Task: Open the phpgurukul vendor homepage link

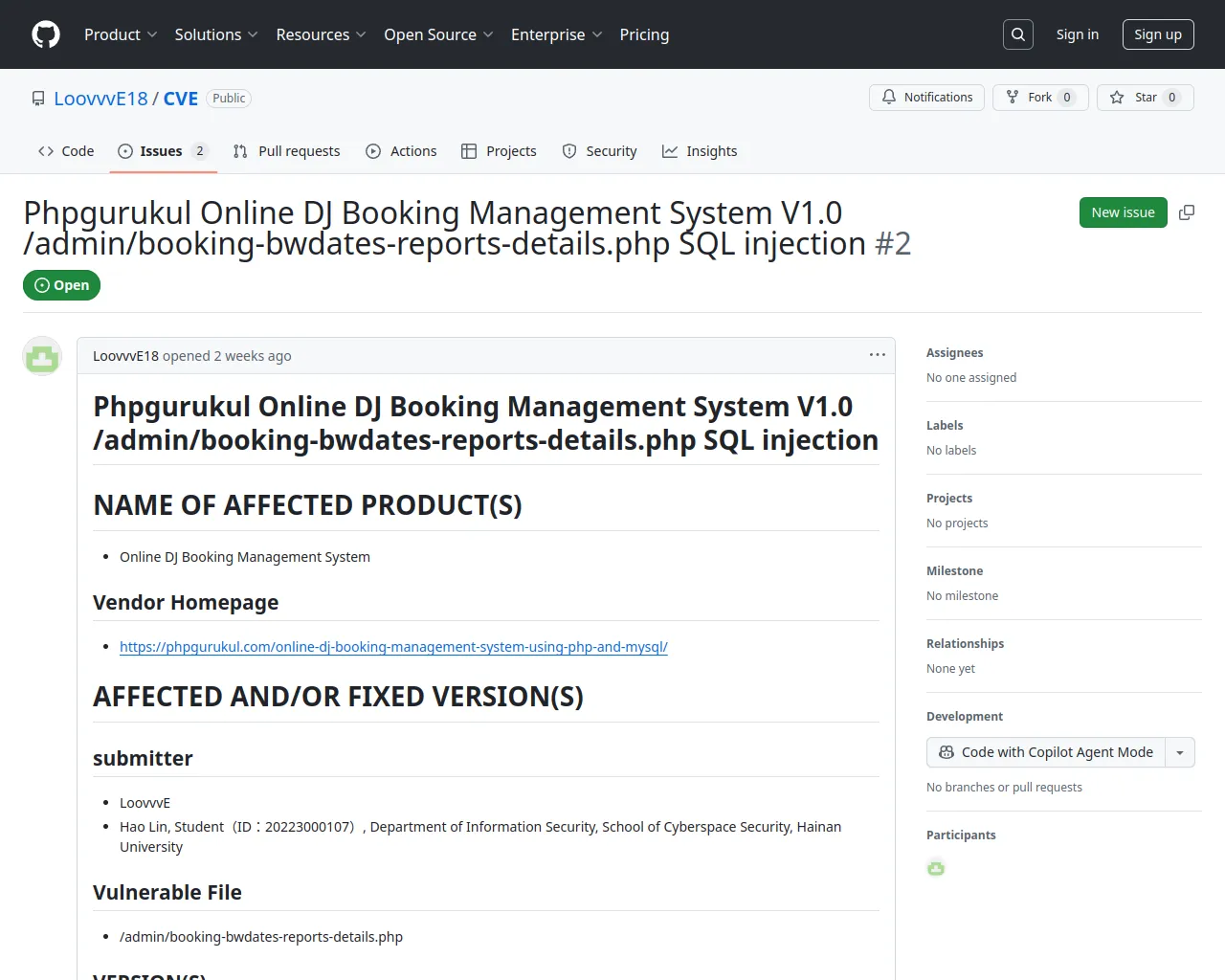Action: point(393,647)
